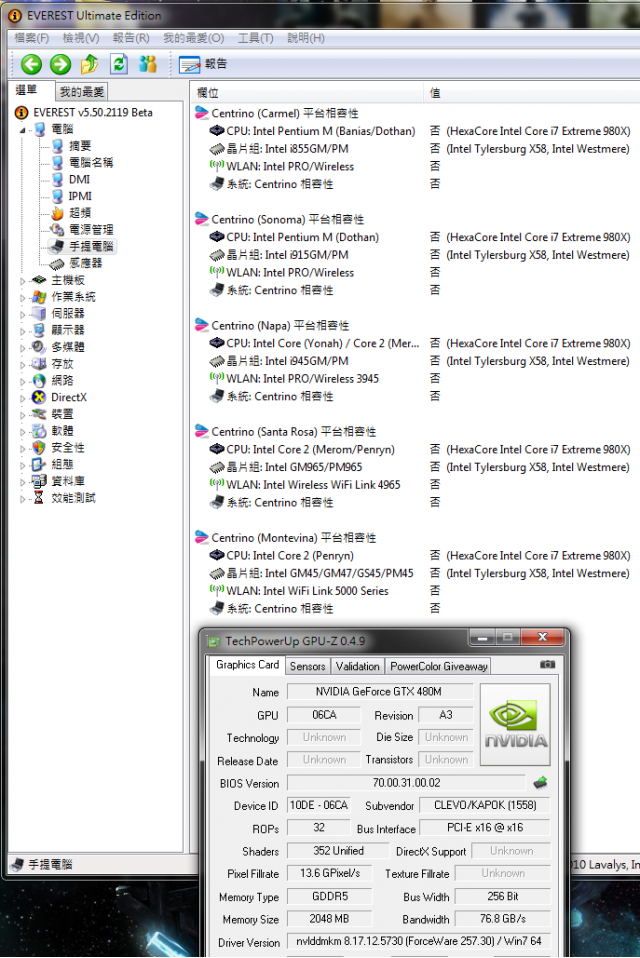Open the 檔案(F) menu
Image resolution: width=640 pixels, height=958 pixels.
31,38
